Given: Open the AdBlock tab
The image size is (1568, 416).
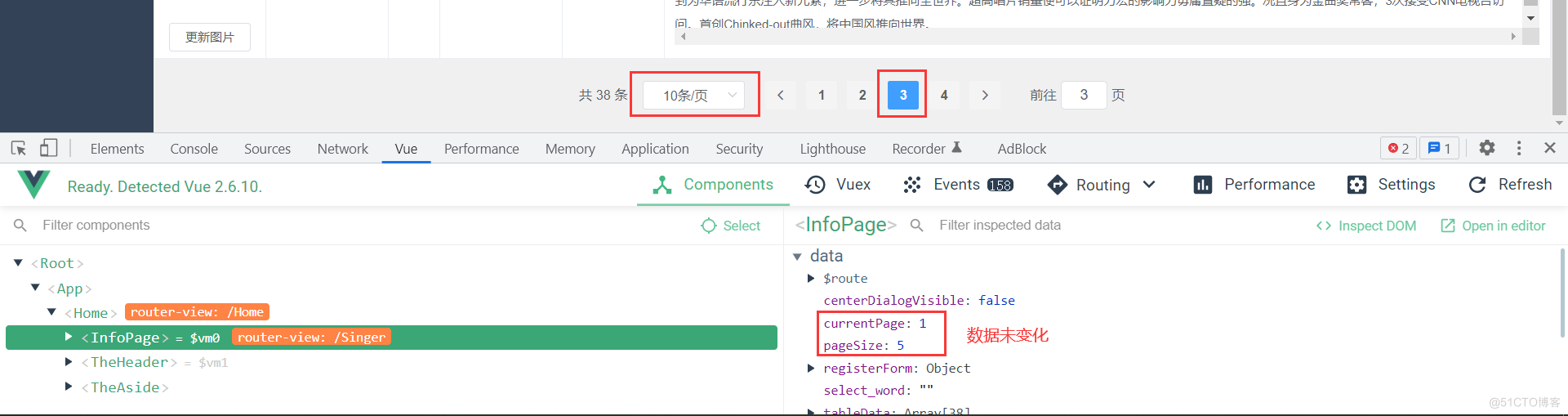Looking at the screenshot, I should coord(1022,149).
